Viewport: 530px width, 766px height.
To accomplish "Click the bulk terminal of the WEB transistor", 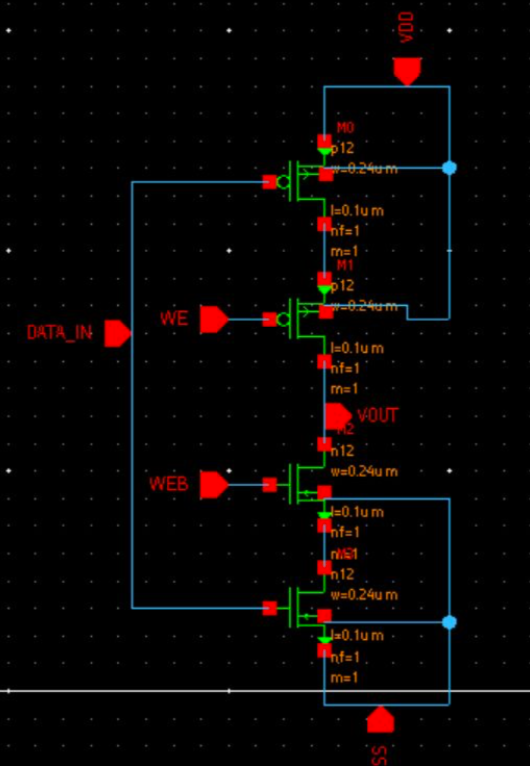I will (324, 492).
